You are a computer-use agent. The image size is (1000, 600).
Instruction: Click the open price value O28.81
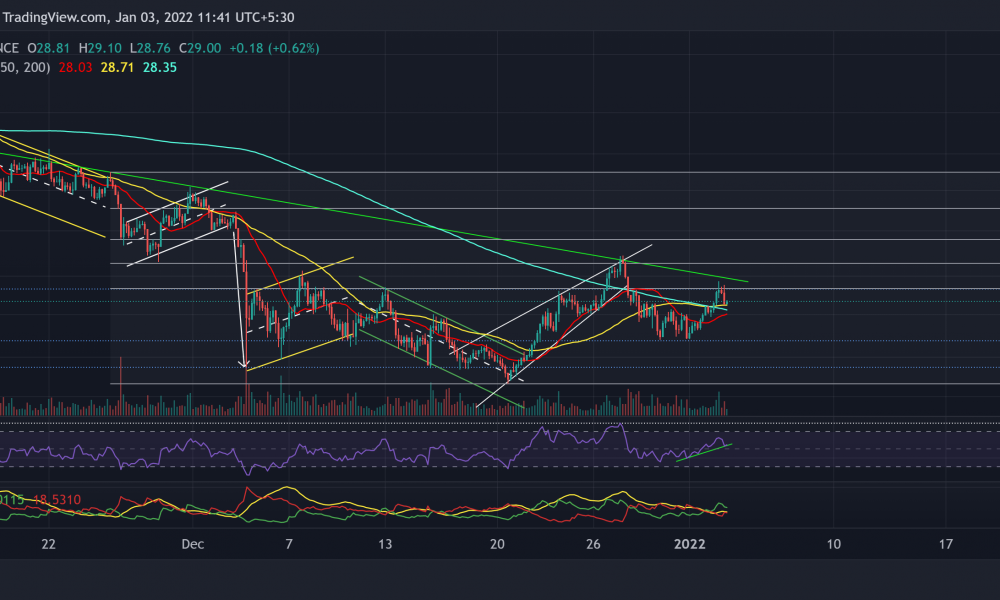(x=48, y=48)
